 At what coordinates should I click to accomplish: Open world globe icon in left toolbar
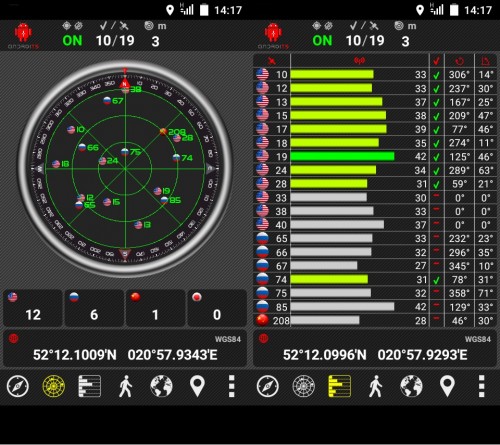pyautogui.click(x=161, y=386)
